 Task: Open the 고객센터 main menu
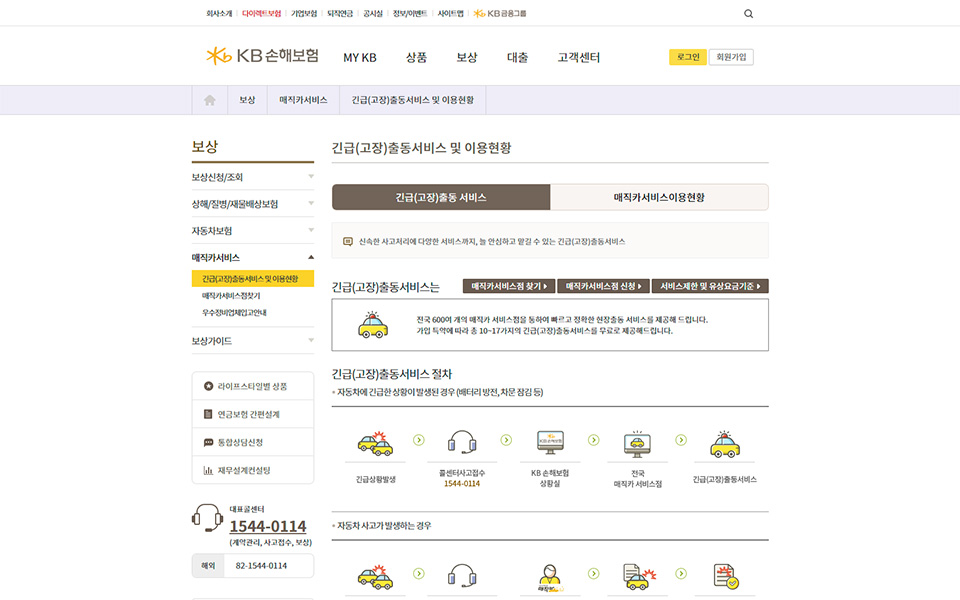coord(578,58)
